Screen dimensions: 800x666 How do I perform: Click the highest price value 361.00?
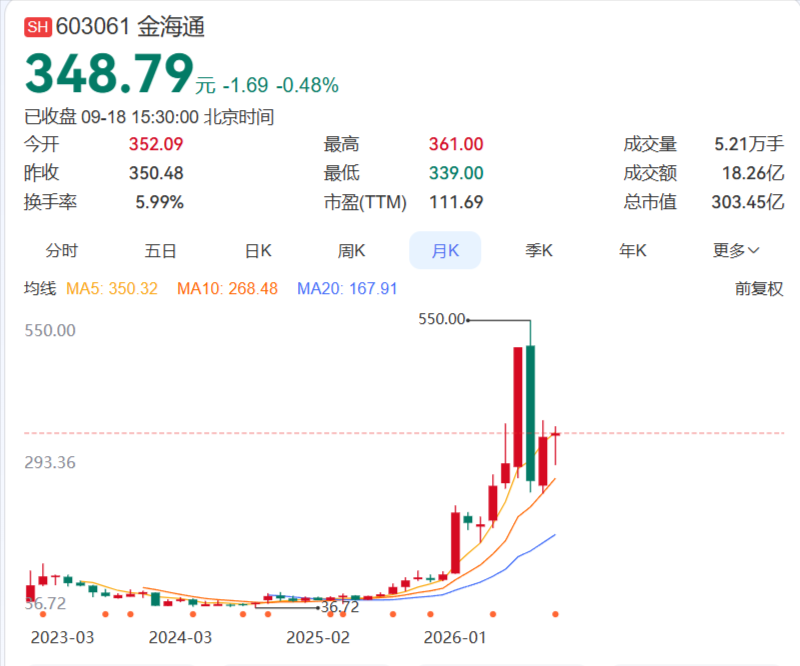point(456,144)
